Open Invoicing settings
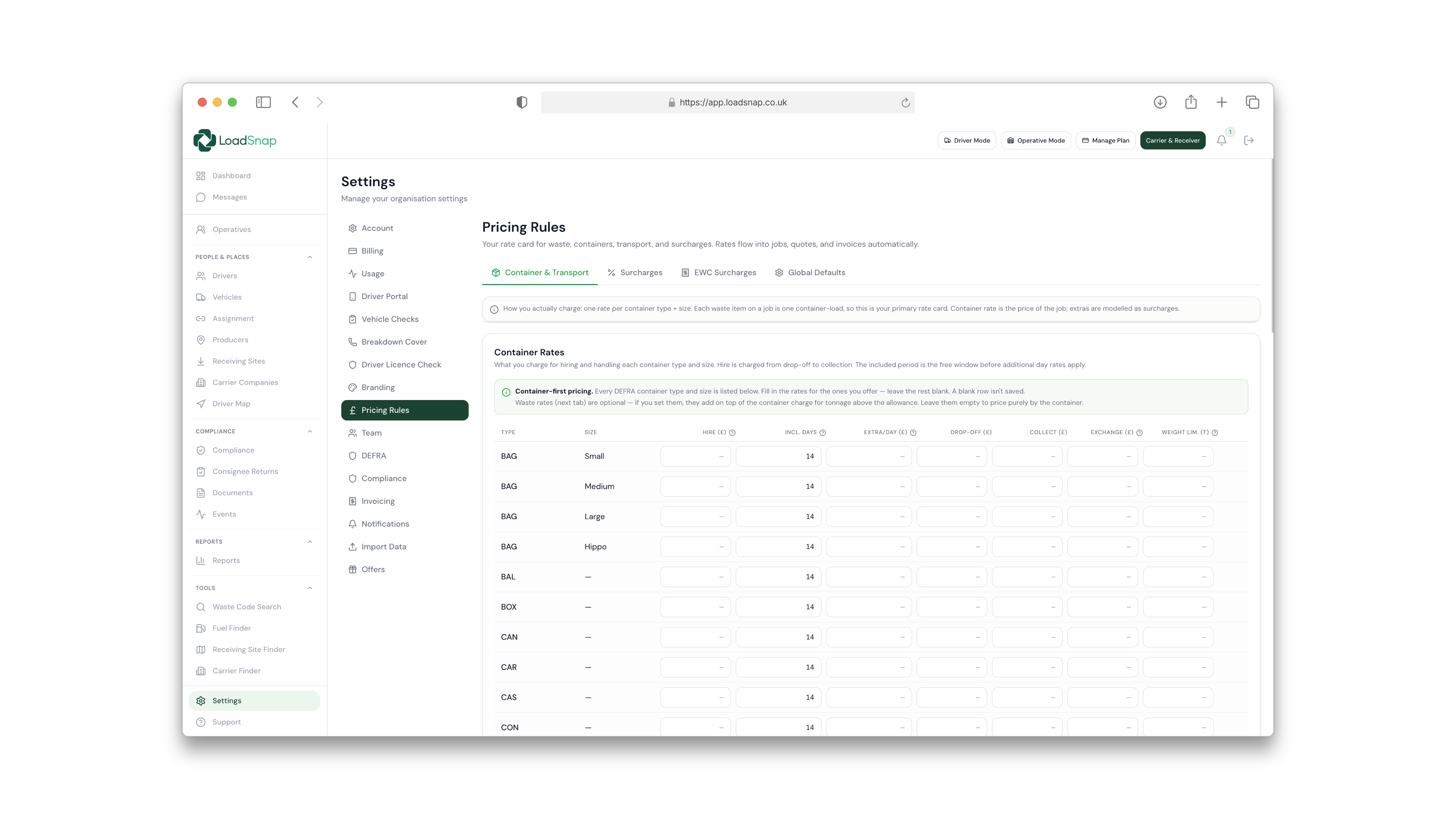The width and height of the screenshot is (1456, 819). tap(405, 501)
